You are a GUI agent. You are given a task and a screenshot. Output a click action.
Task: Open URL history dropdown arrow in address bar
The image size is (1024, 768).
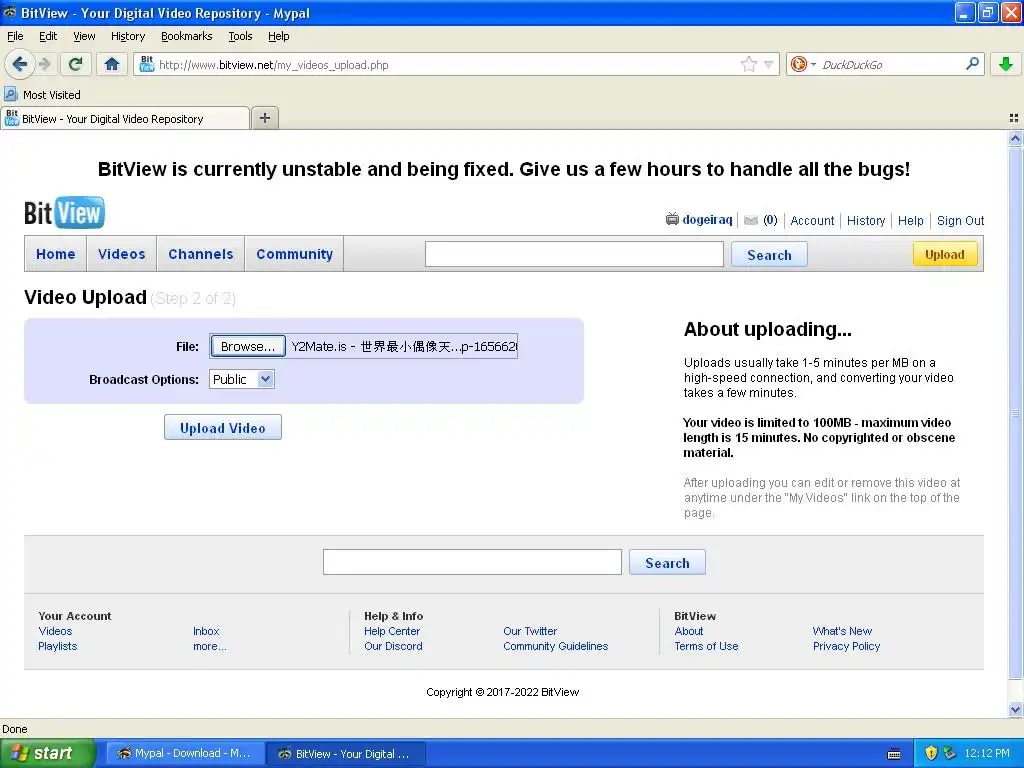tap(769, 65)
